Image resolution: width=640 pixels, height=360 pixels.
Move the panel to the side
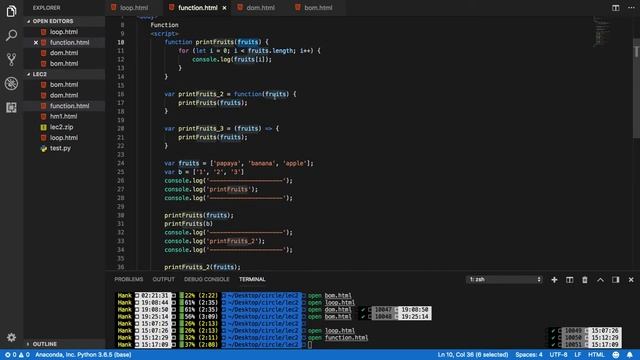616,280
